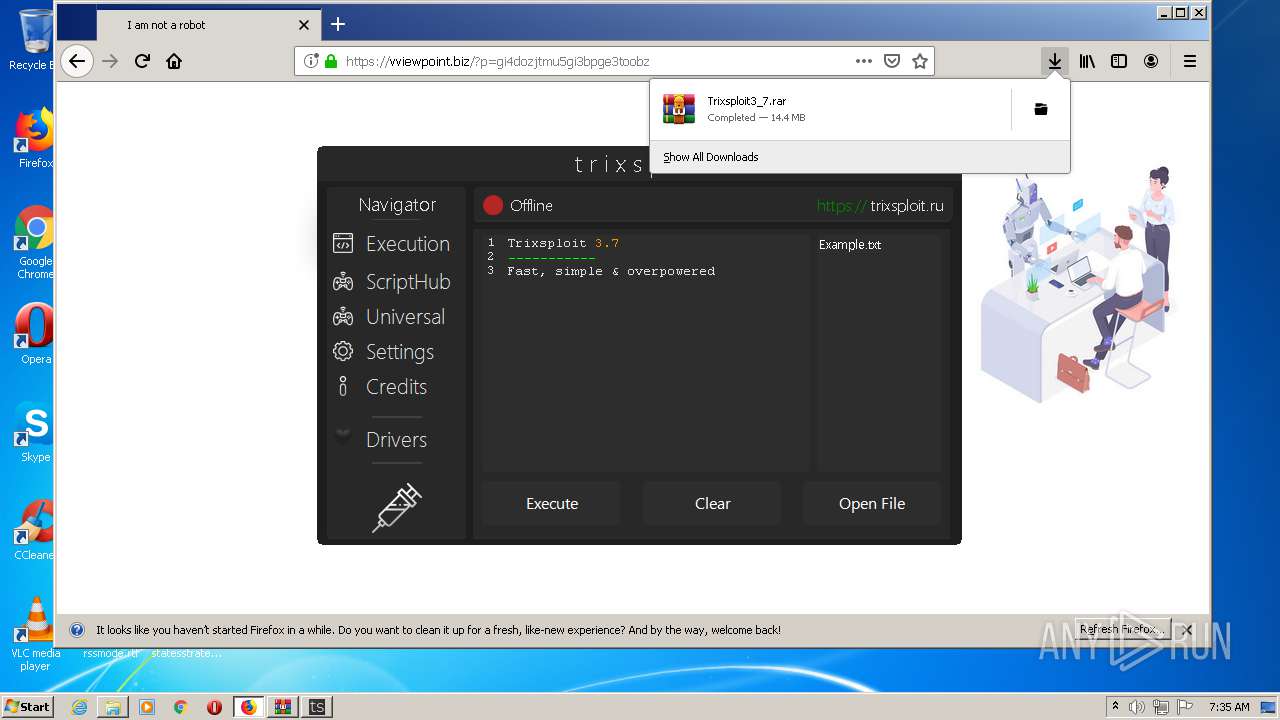The width and height of the screenshot is (1280, 720).
Task: Select VLC media player desktop icon
Action: tap(36, 634)
